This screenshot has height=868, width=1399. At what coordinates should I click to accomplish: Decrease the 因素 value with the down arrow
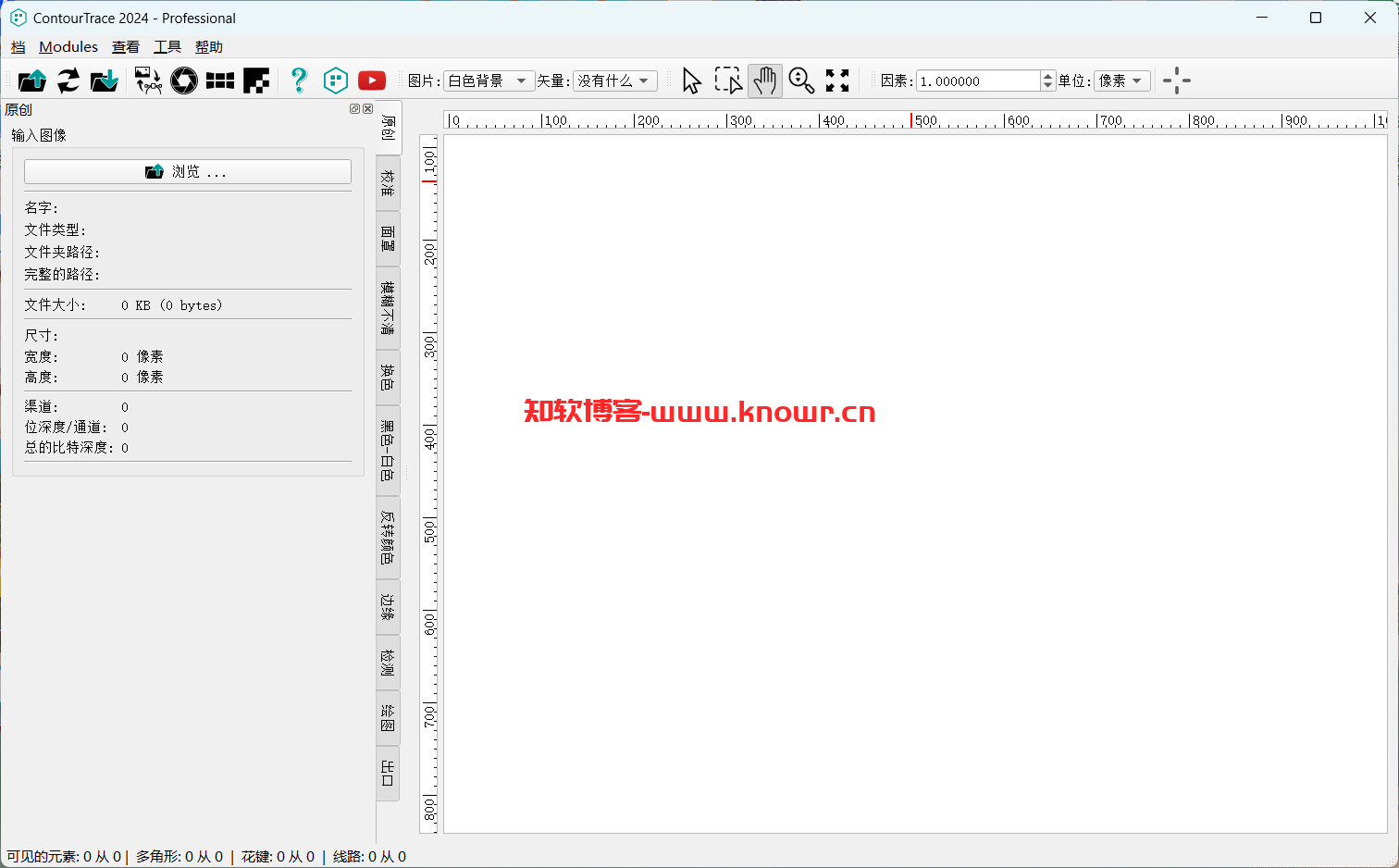click(x=1047, y=86)
